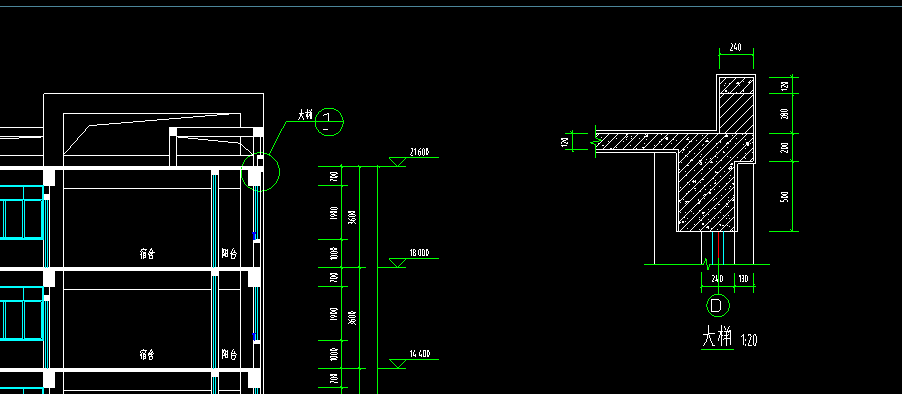Click the upper 宿舍 room label
The height and width of the screenshot is (394, 902).
(147, 253)
